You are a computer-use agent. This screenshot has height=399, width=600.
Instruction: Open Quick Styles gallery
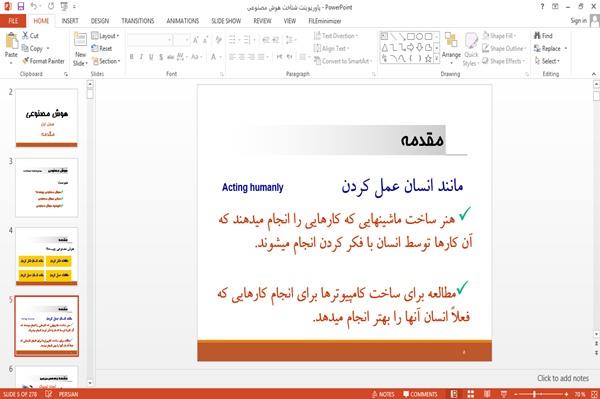point(471,50)
